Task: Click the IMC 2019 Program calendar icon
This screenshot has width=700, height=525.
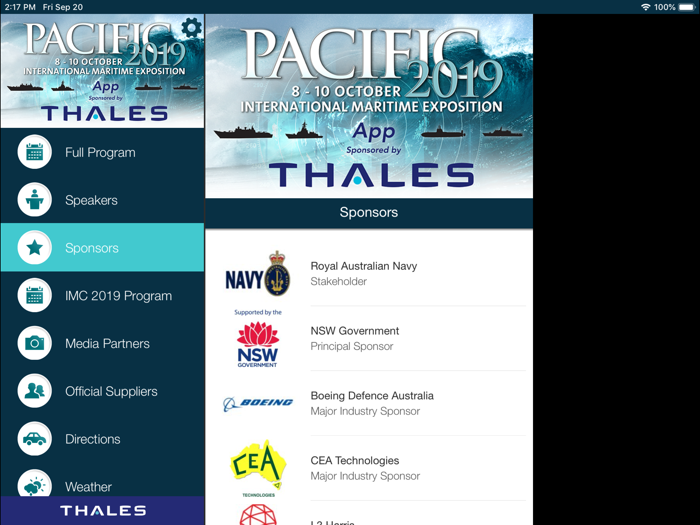Action: (x=34, y=295)
